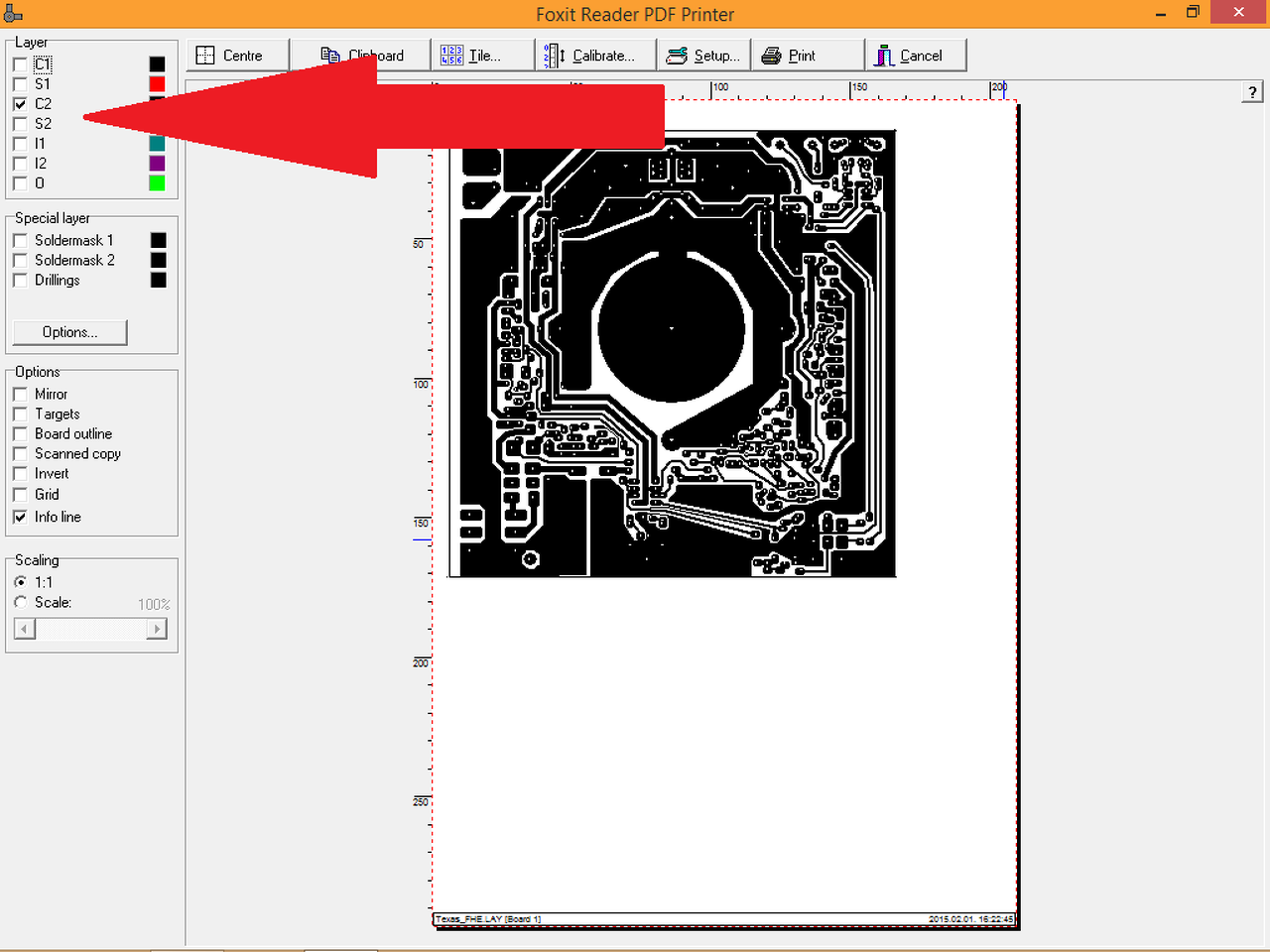The image size is (1270, 952).
Task: Click the Centre toolbar button
Action: (238, 56)
